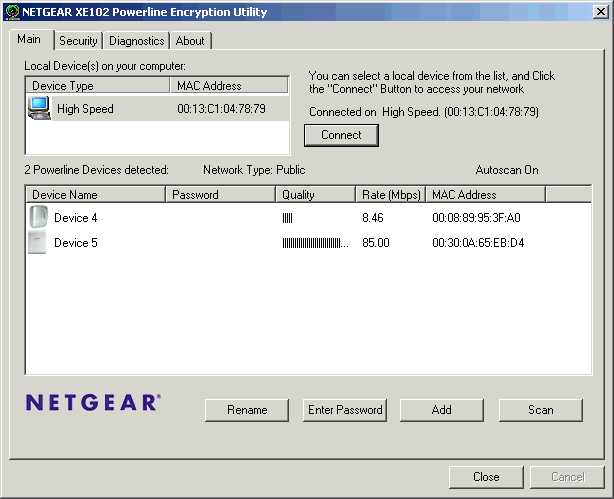Viewport: 614px width, 499px height.
Task: Open the About tab
Action: point(190,41)
